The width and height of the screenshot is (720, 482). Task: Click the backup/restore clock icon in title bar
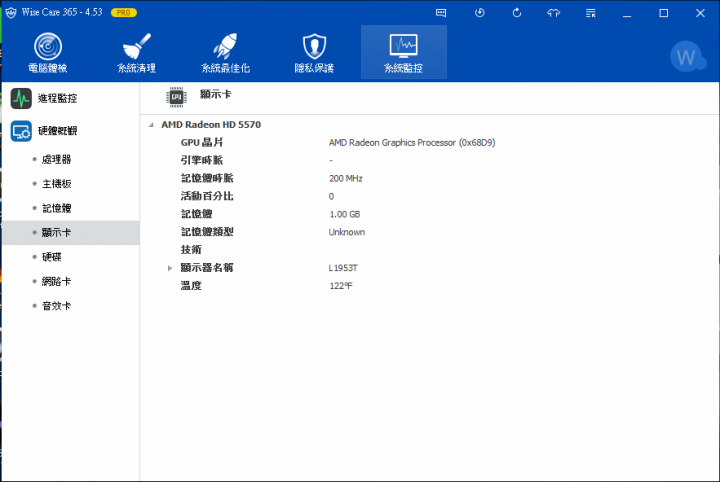click(x=479, y=13)
